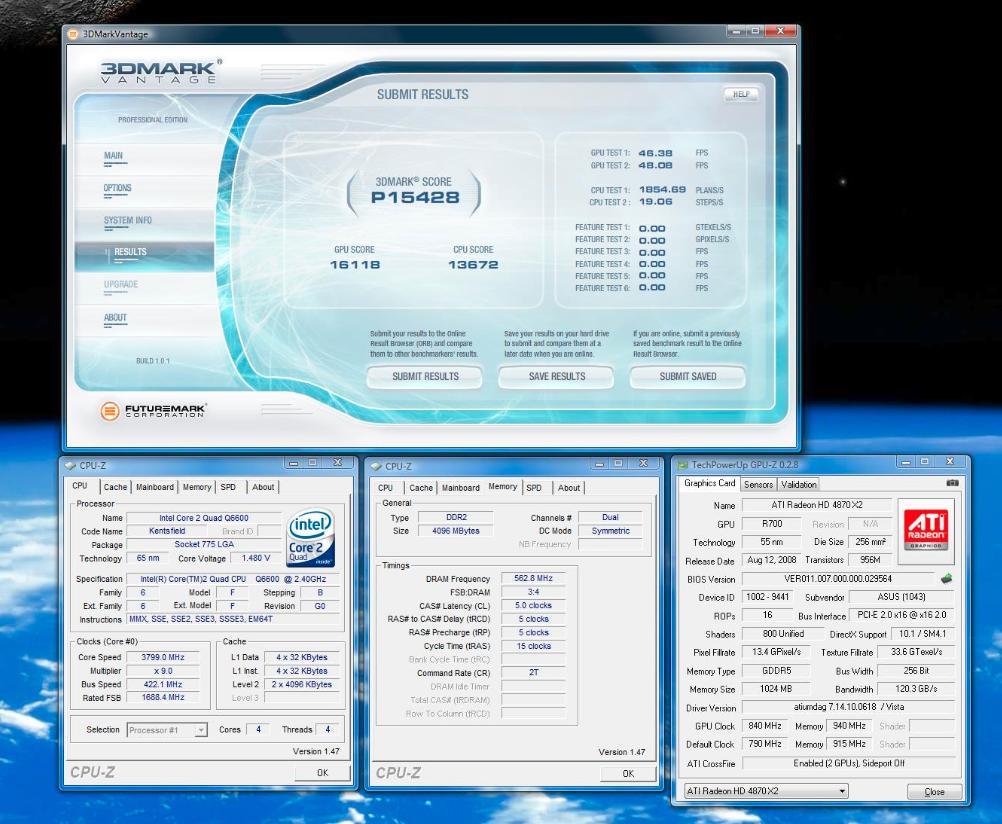The height and width of the screenshot is (824, 1002).
Task: Click the Multiplier x 9.0 field
Action: coord(163,671)
